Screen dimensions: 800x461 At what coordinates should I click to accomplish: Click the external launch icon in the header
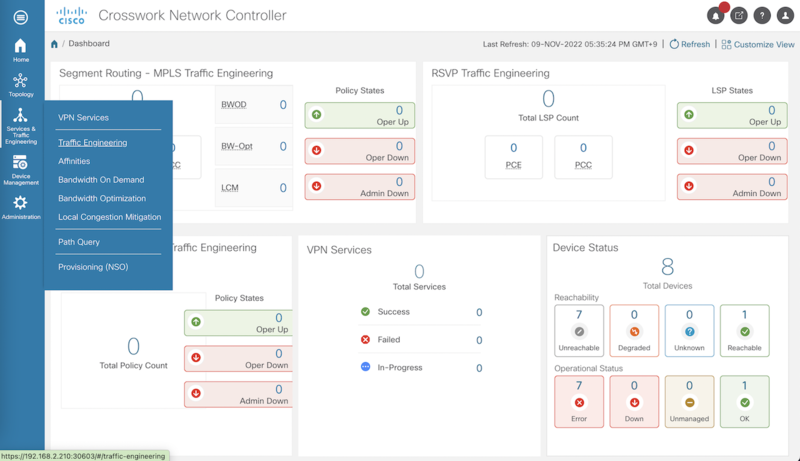[x=739, y=15]
